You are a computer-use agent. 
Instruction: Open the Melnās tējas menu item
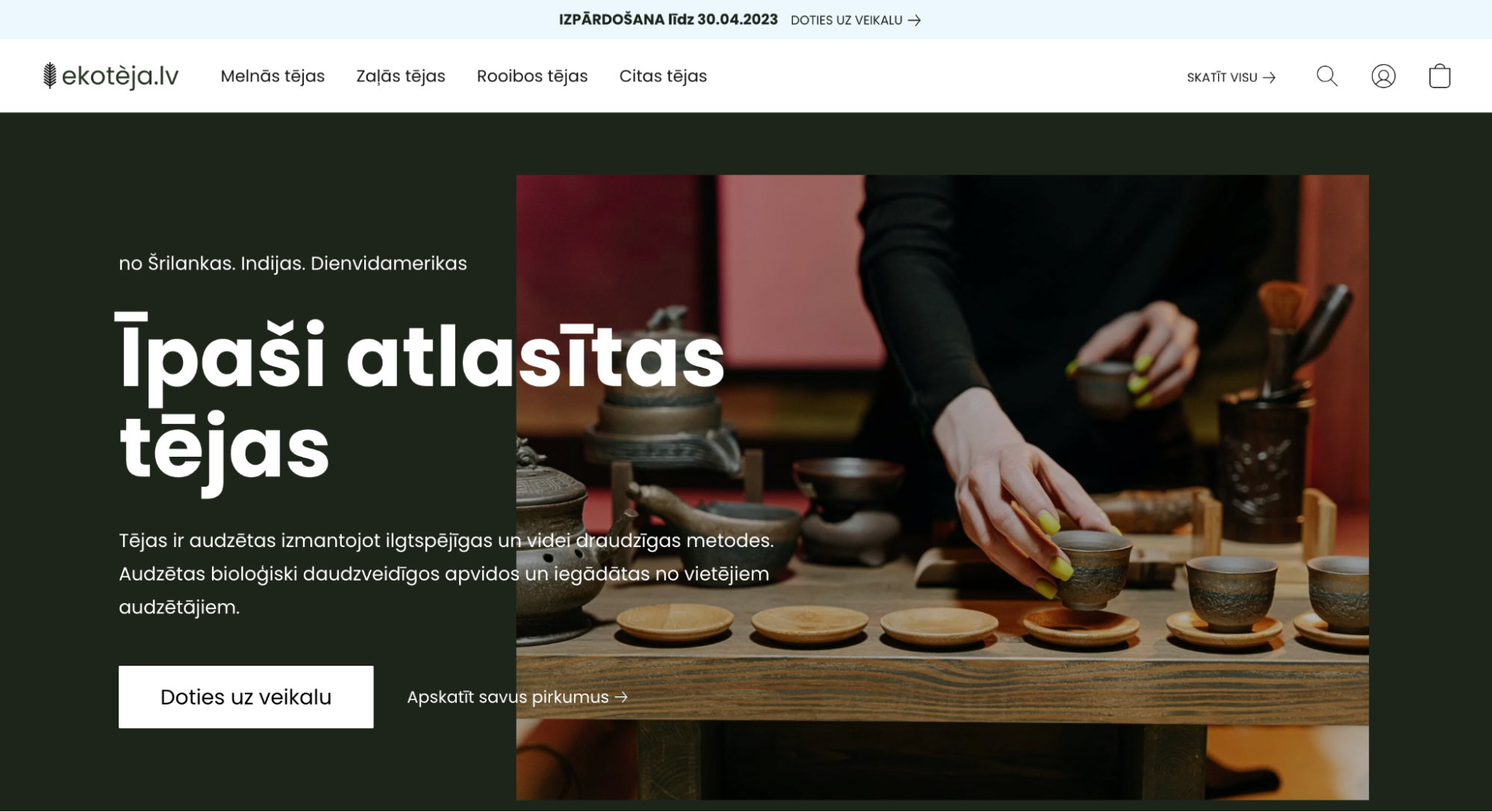[272, 75]
